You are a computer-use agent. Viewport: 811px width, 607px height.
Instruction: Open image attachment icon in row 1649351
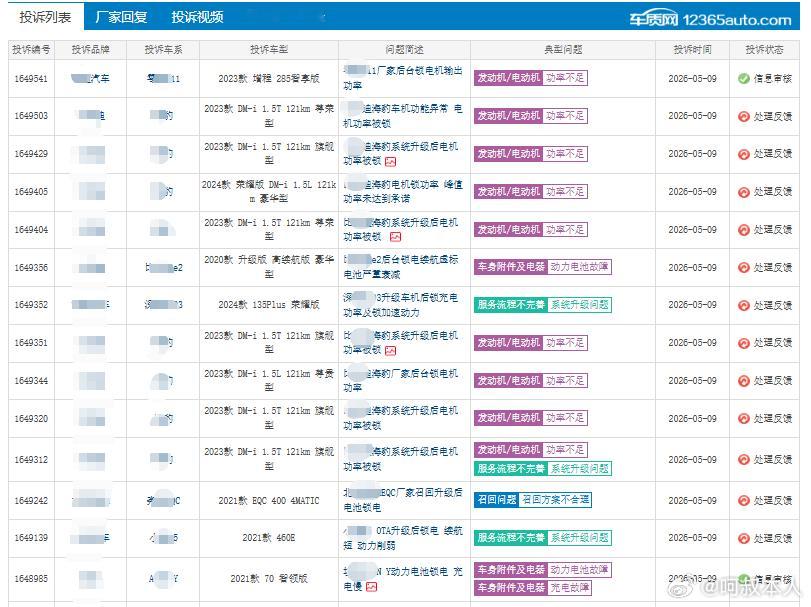[391, 351]
